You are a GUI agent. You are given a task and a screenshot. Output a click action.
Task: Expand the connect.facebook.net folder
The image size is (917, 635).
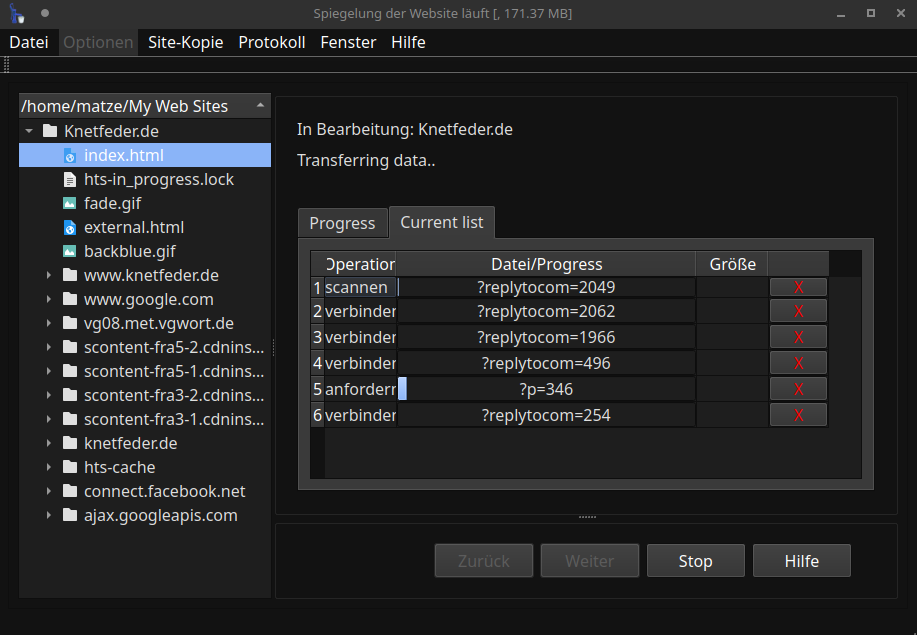click(x=49, y=492)
